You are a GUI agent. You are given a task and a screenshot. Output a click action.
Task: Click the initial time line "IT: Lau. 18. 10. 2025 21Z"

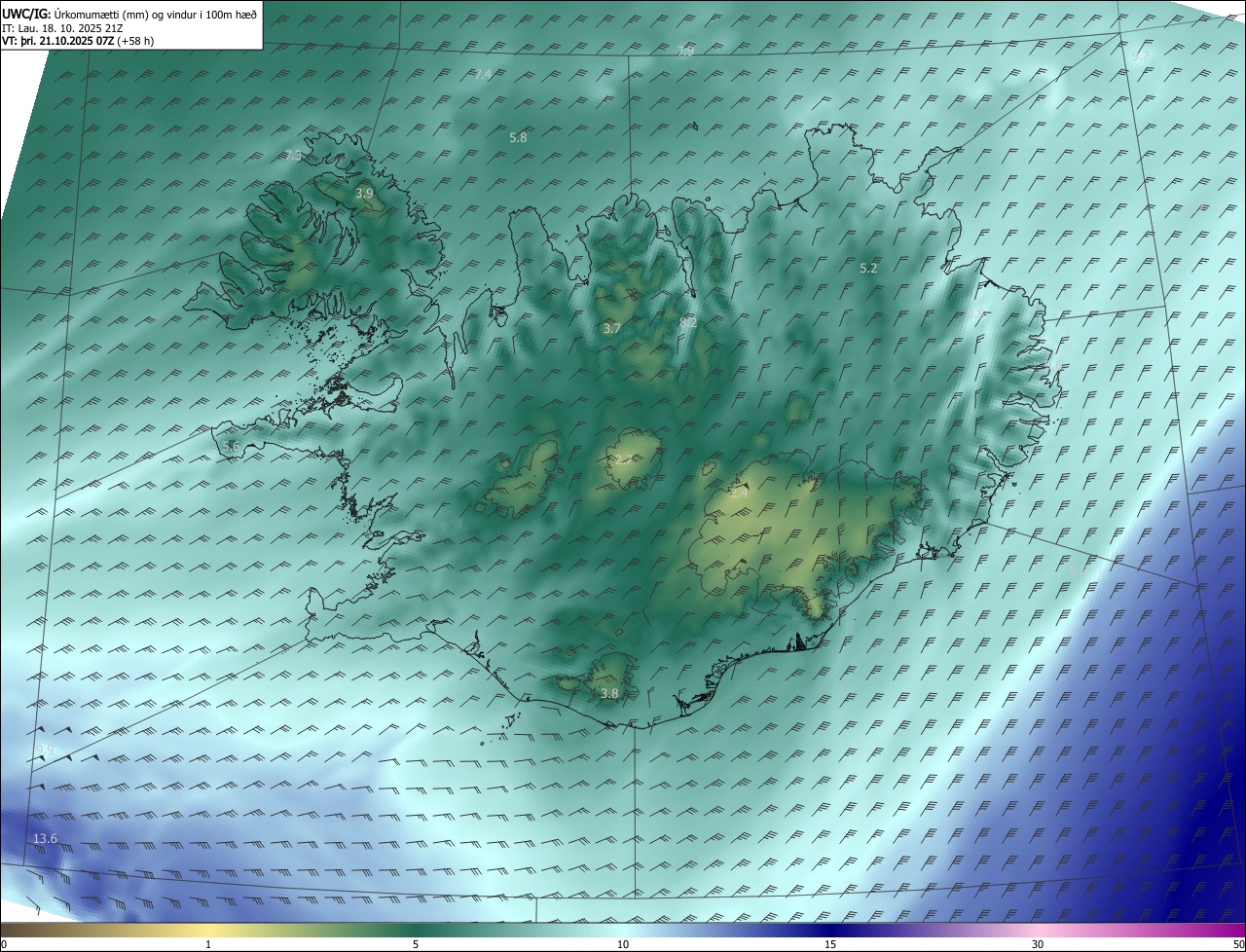coord(61,27)
